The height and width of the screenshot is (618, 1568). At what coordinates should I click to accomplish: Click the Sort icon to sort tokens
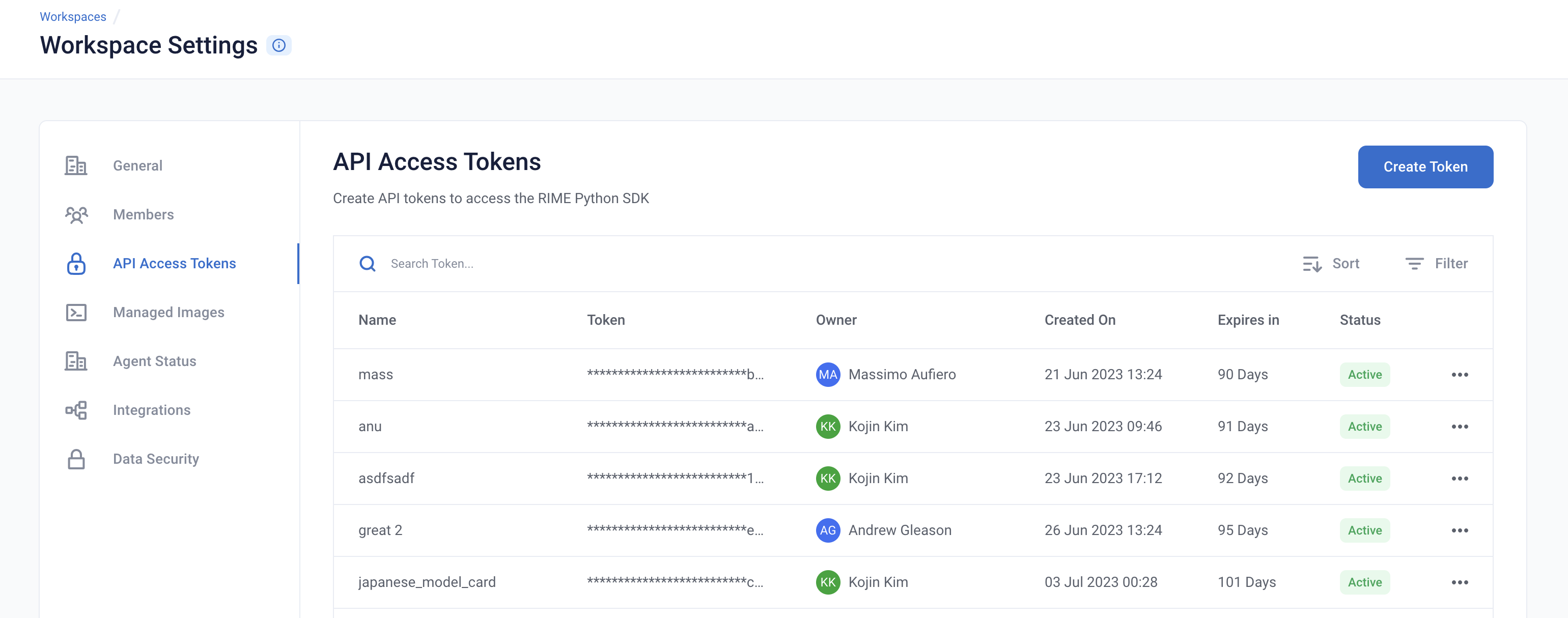pos(1312,263)
